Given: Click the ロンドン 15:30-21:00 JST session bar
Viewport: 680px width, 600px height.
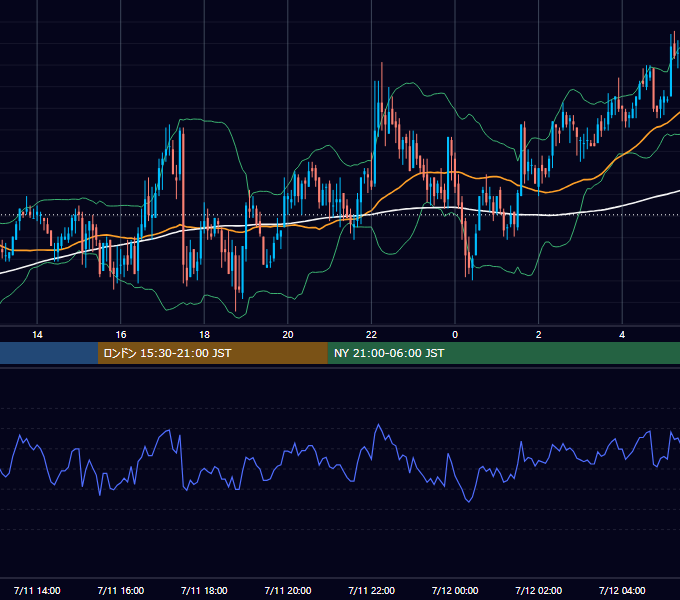Looking at the screenshot, I should pyautogui.click(x=212, y=353).
